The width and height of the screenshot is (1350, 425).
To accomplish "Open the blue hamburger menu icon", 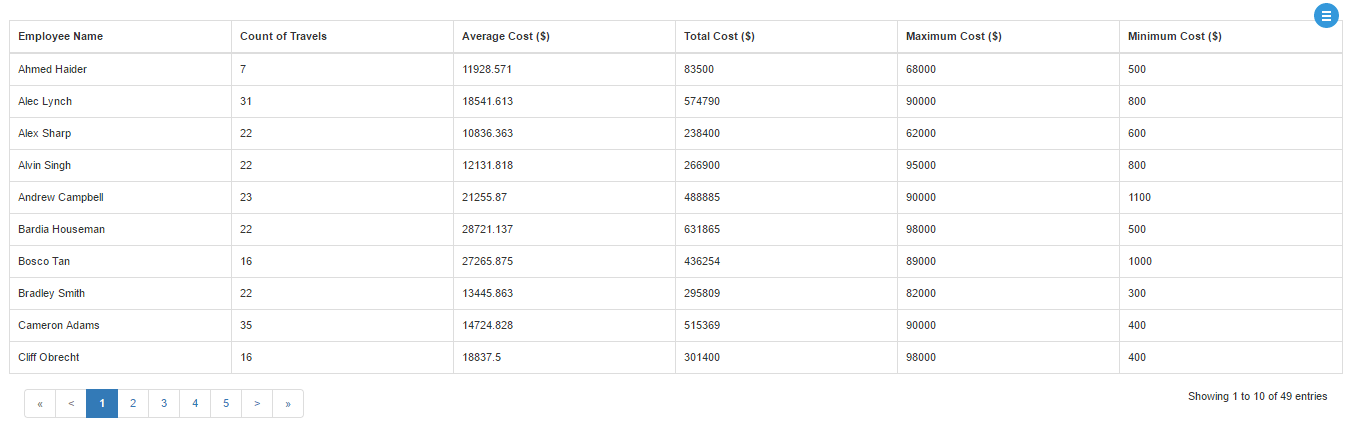I will tap(1326, 15).
